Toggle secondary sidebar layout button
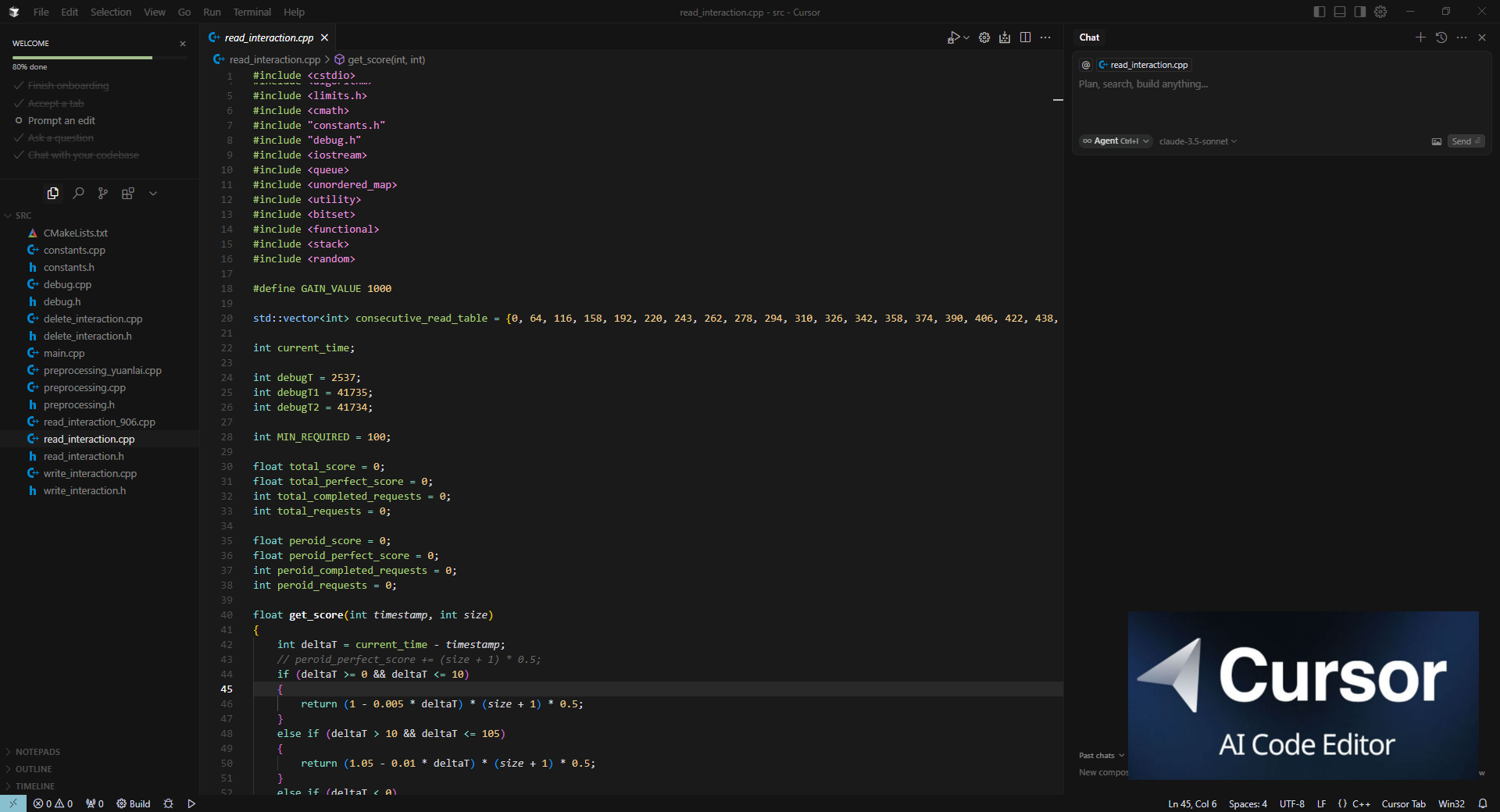The height and width of the screenshot is (812, 1500). point(1360,12)
